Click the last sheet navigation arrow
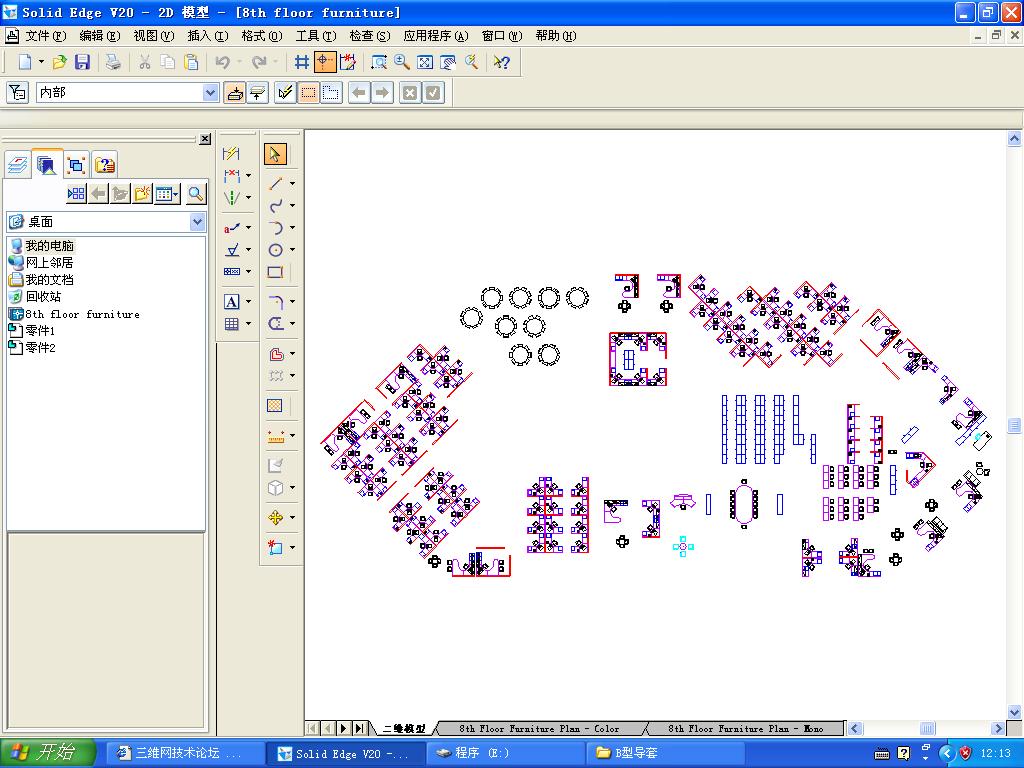This screenshot has width=1024, height=768. [359, 728]
